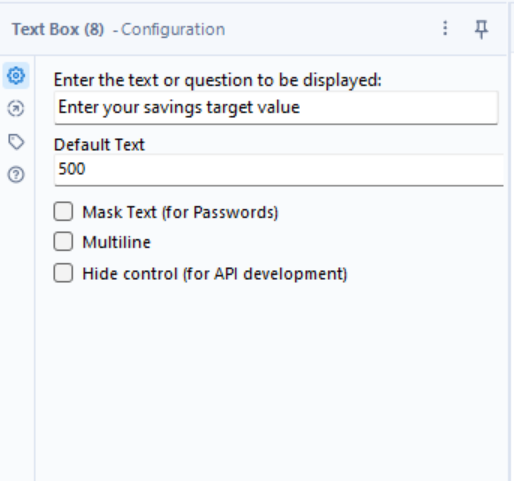Enable the Mask Text (for Passwords) checkbox
Screen dimensions: 514x481
point(63,211)
